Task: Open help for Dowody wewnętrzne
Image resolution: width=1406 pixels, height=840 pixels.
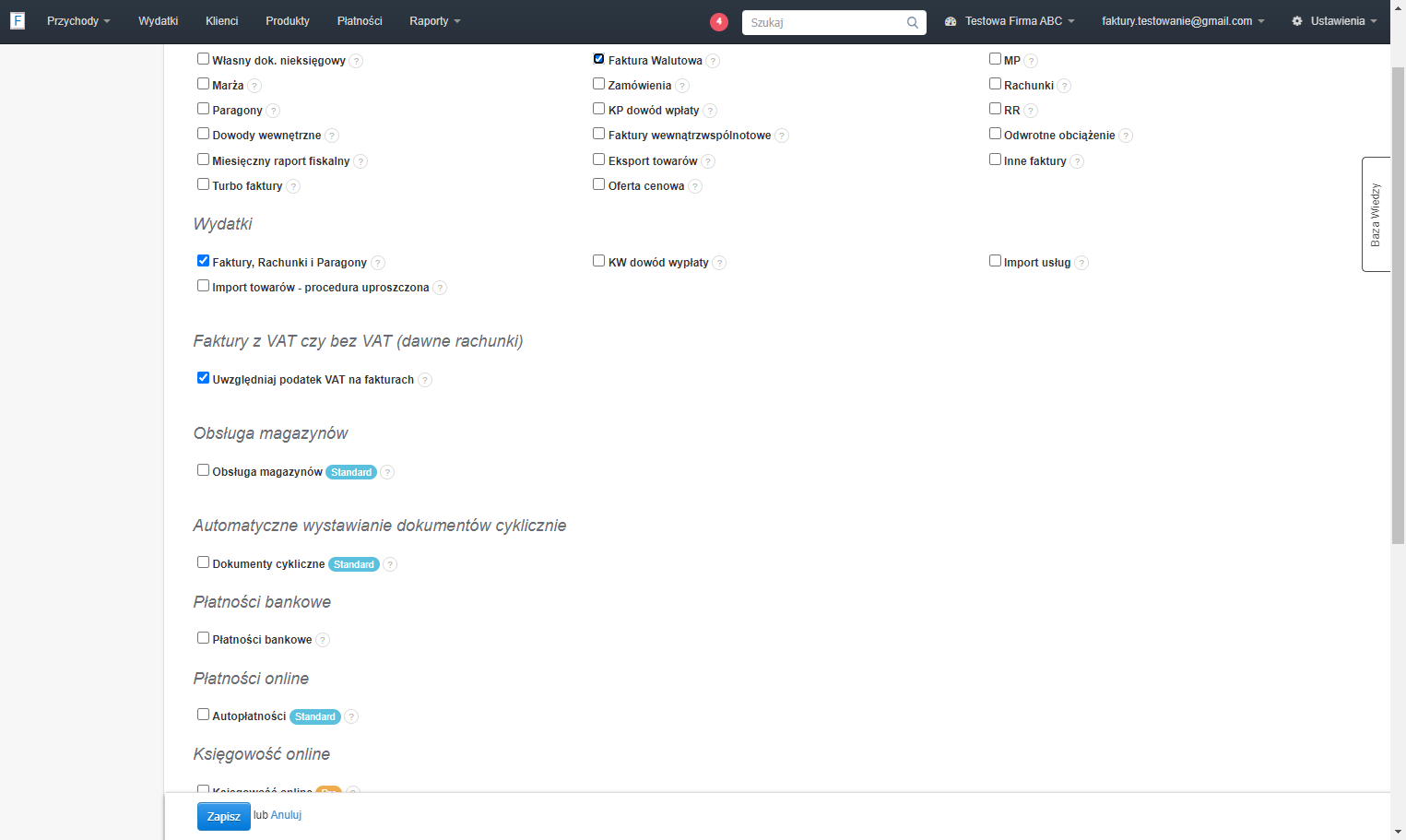Action: (x=332, y=136)
